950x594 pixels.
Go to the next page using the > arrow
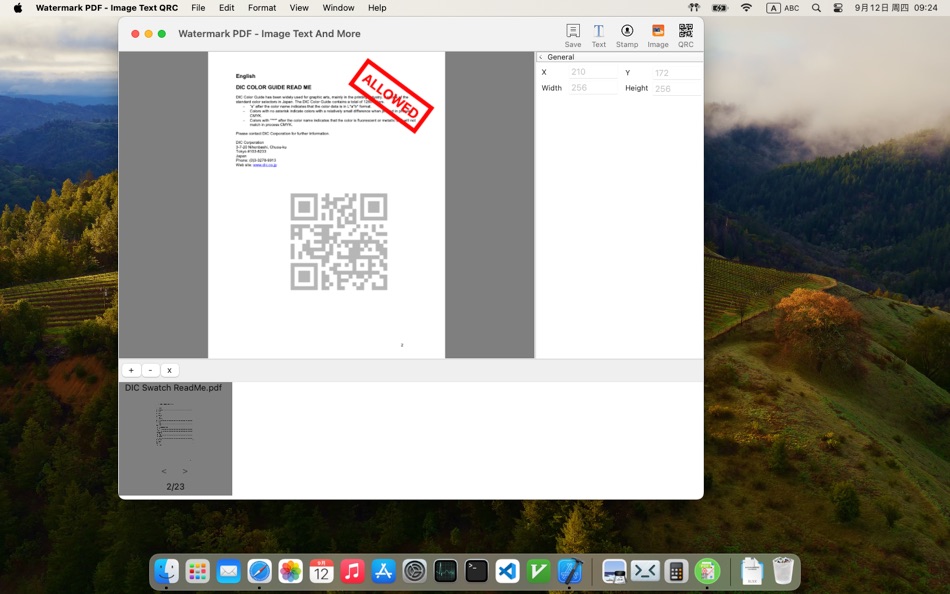(x=185, y=471)
